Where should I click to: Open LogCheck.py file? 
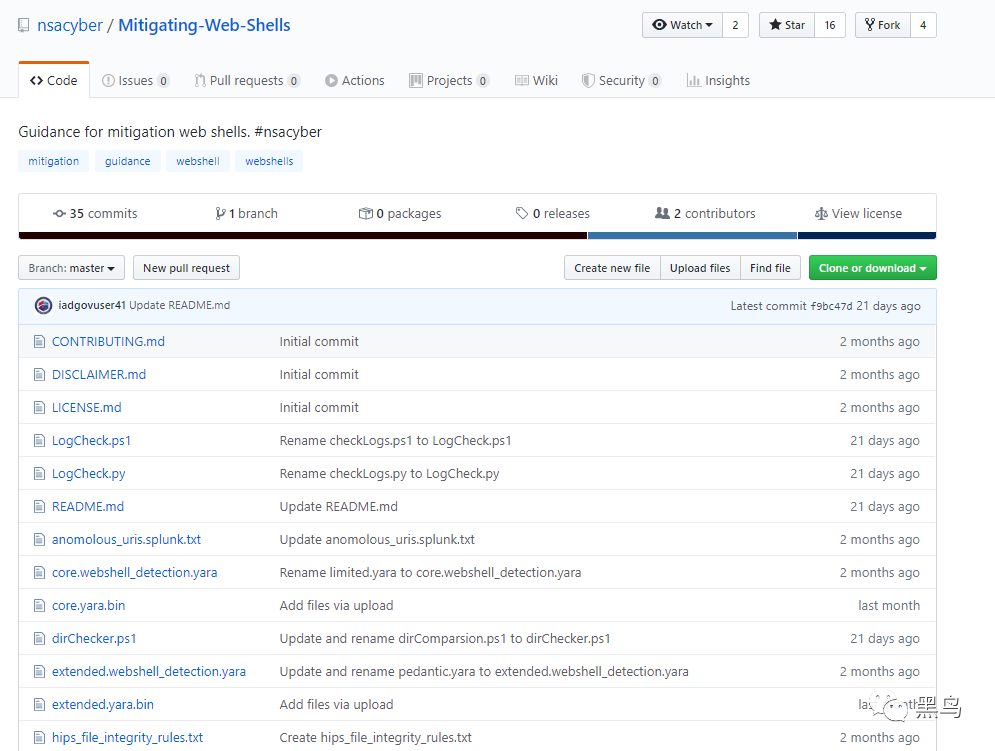[89, 474]
